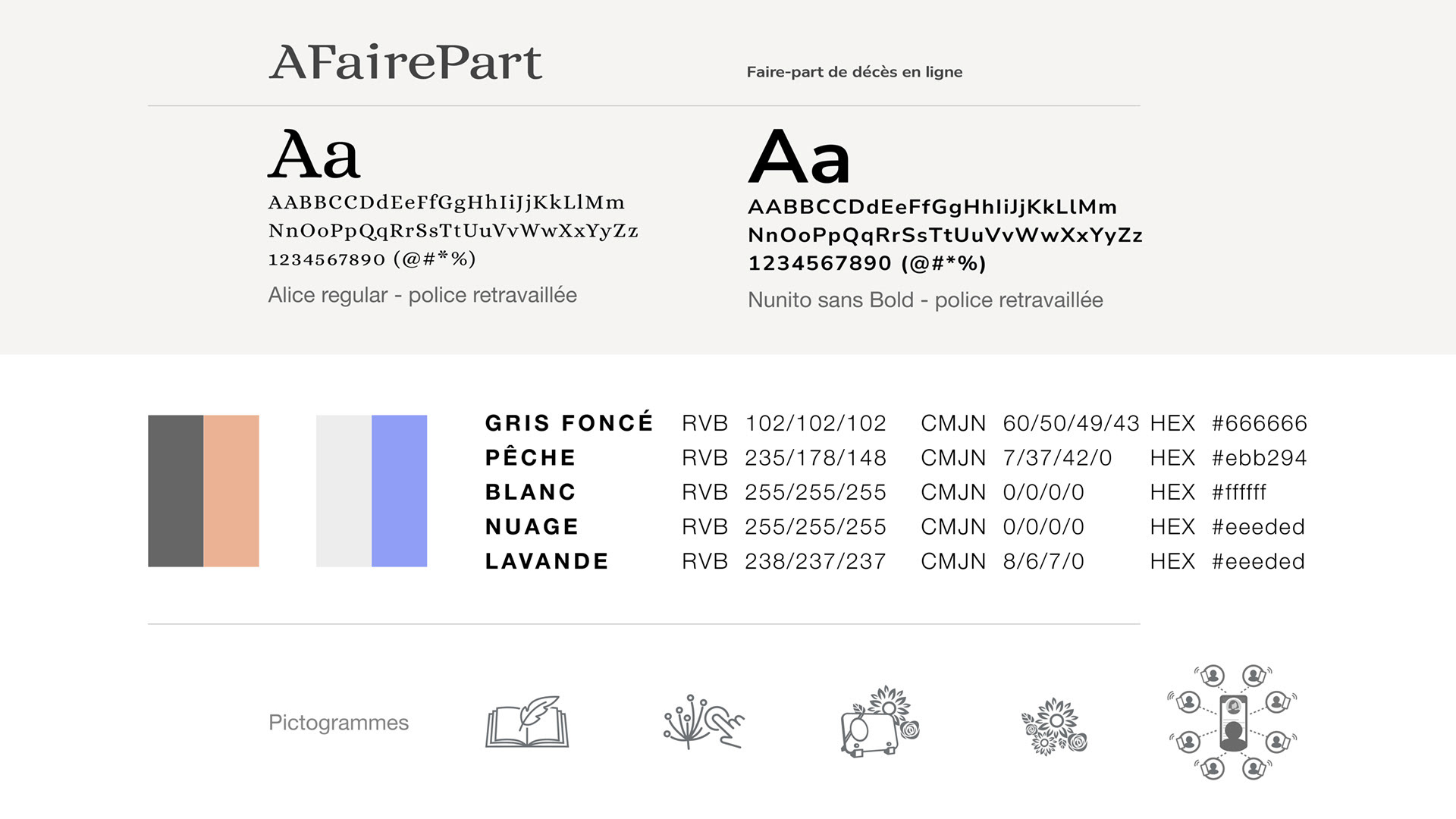The image size is (1456, 819).
Task: Click the photo frame with flowers pictogram
Action: [880, 721]
